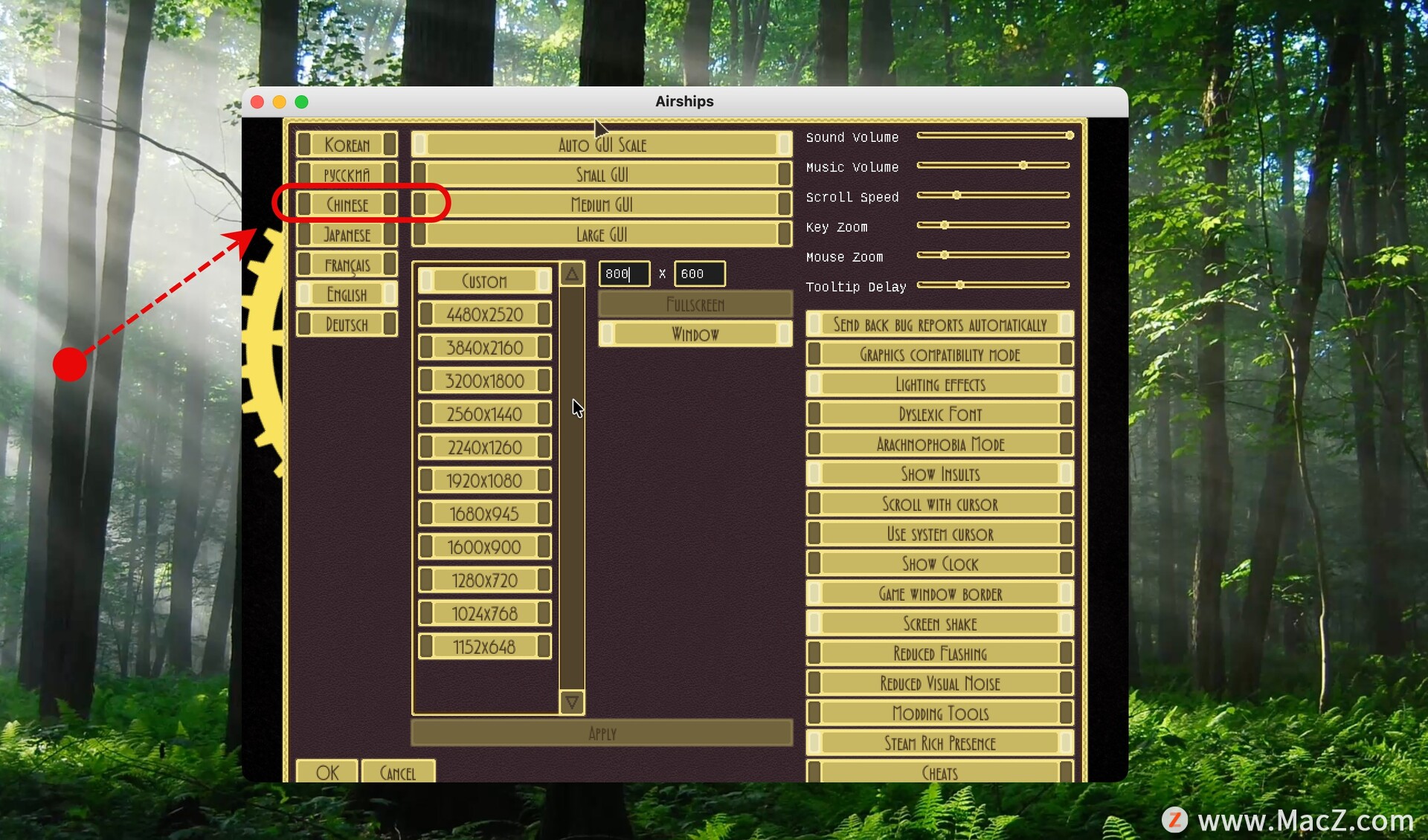Viewport: 1428px width, 840px height.
Task: Toggle Dyslexic Font option
Action: pos(939,414)
